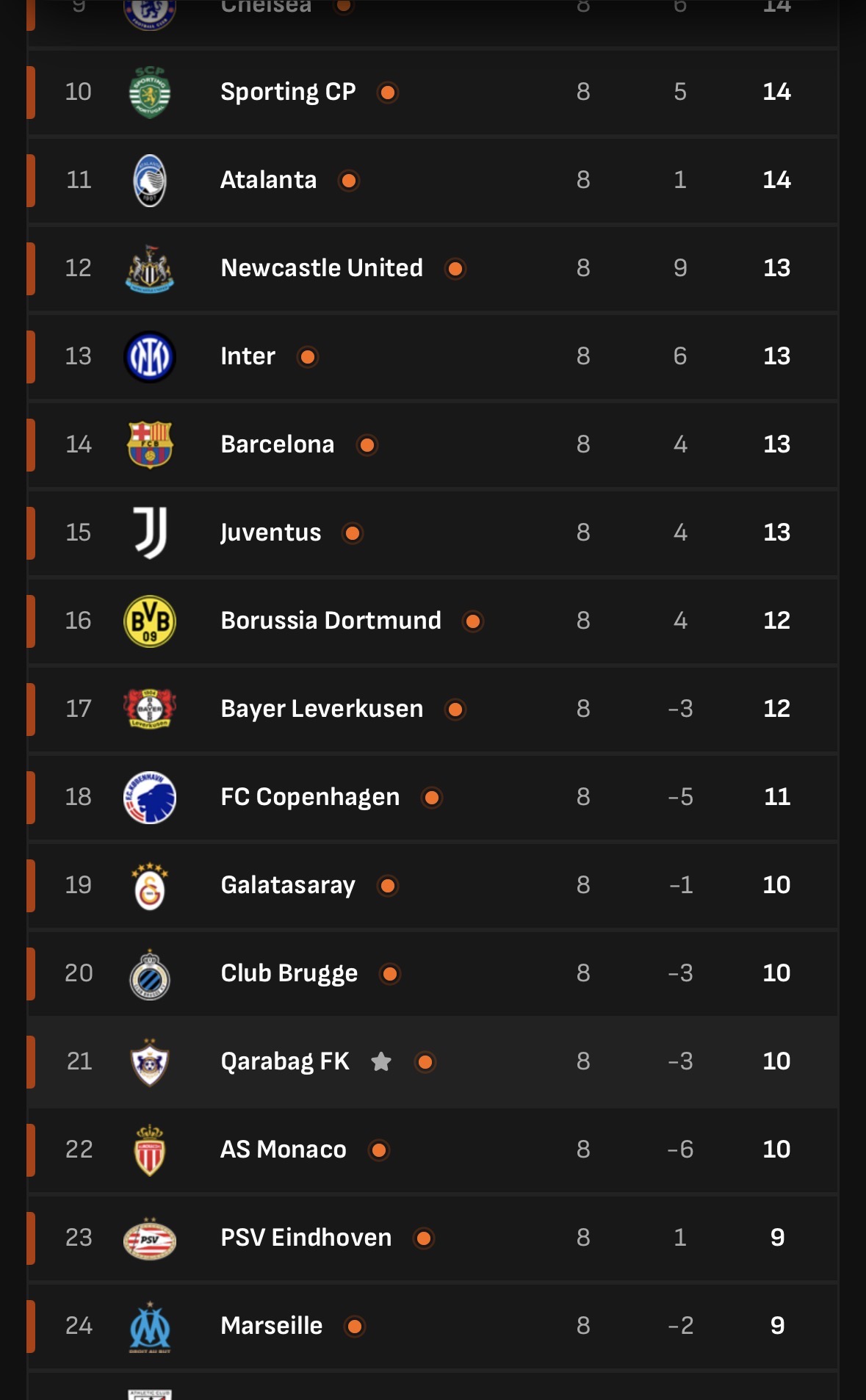The width and height of the screenshot is (866, 1400).
Task: Open the Club Brugge team name link
Action: 289,973
